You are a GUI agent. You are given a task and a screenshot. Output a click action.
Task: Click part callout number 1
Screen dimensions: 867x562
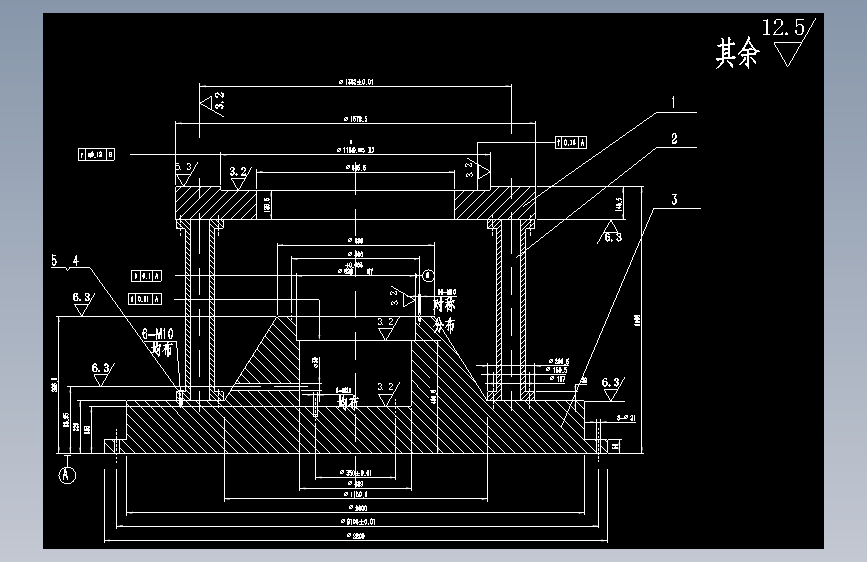(x=673, y=102)
